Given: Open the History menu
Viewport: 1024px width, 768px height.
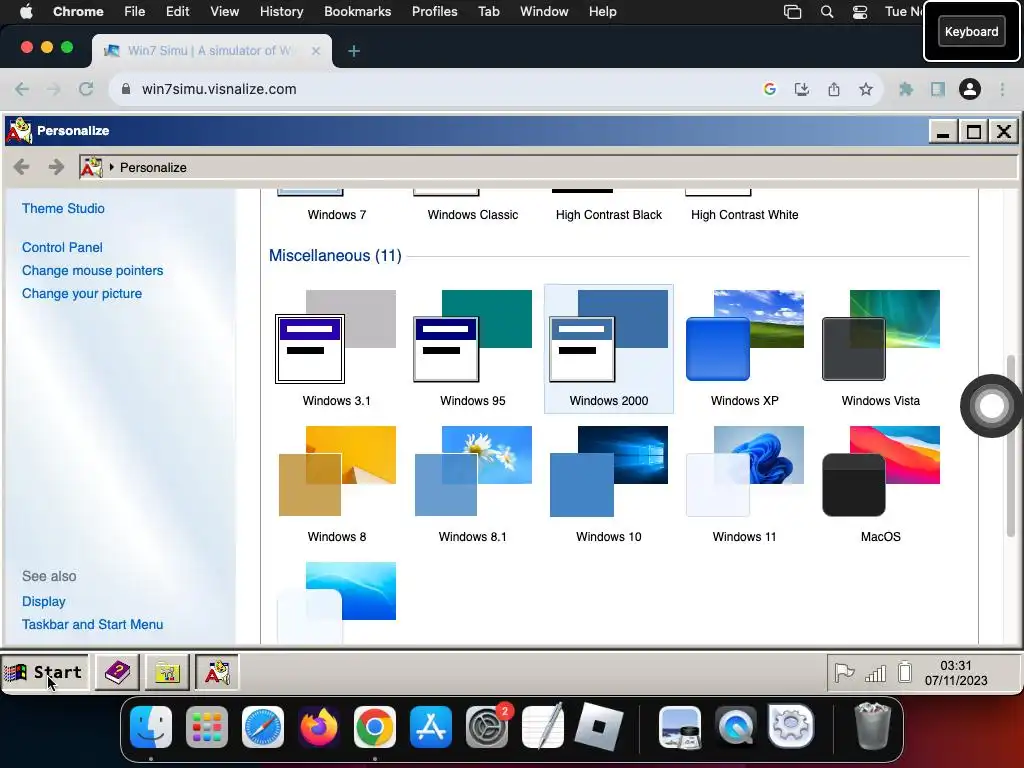Looking at the screenshot, I should click(281, 12).
